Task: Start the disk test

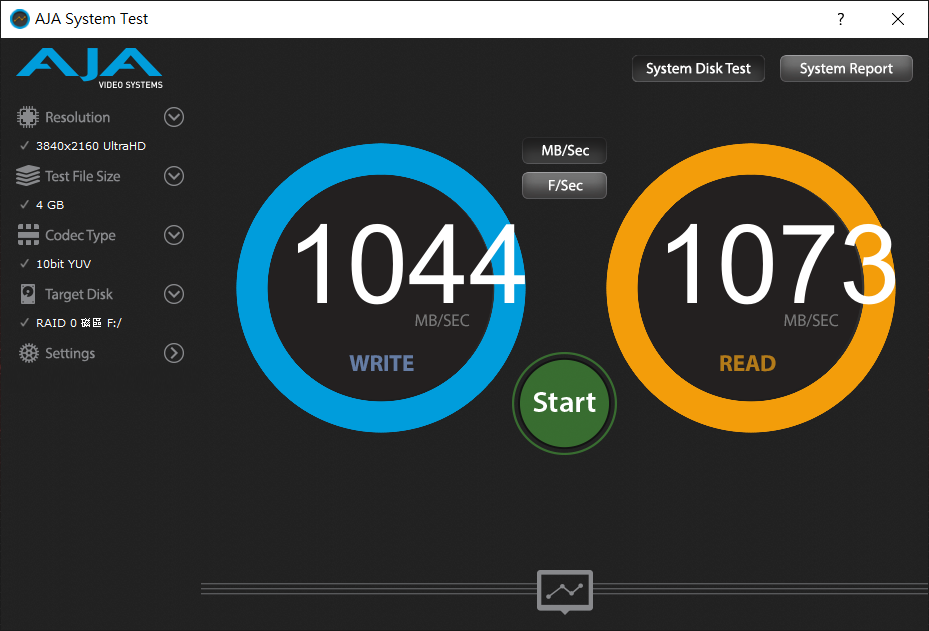Action: 564,403
